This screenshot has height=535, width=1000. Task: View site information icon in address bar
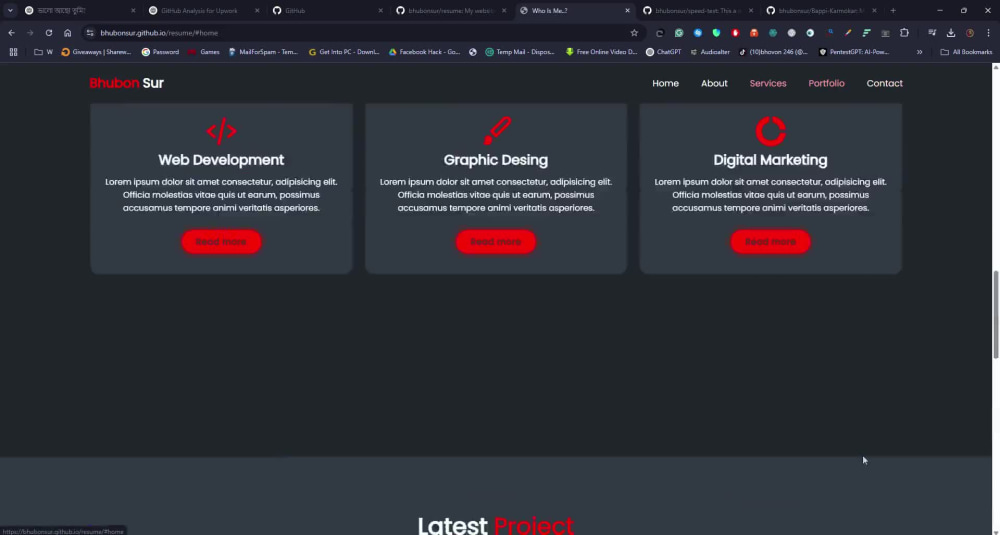[x=90, y=33]
